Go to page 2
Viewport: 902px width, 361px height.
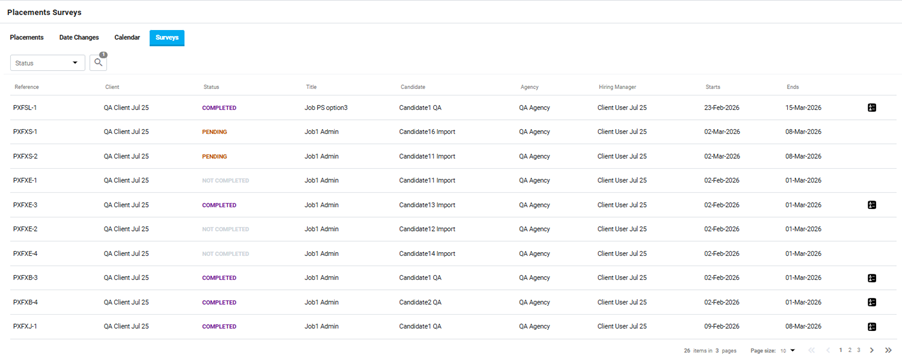coord(849,350)
